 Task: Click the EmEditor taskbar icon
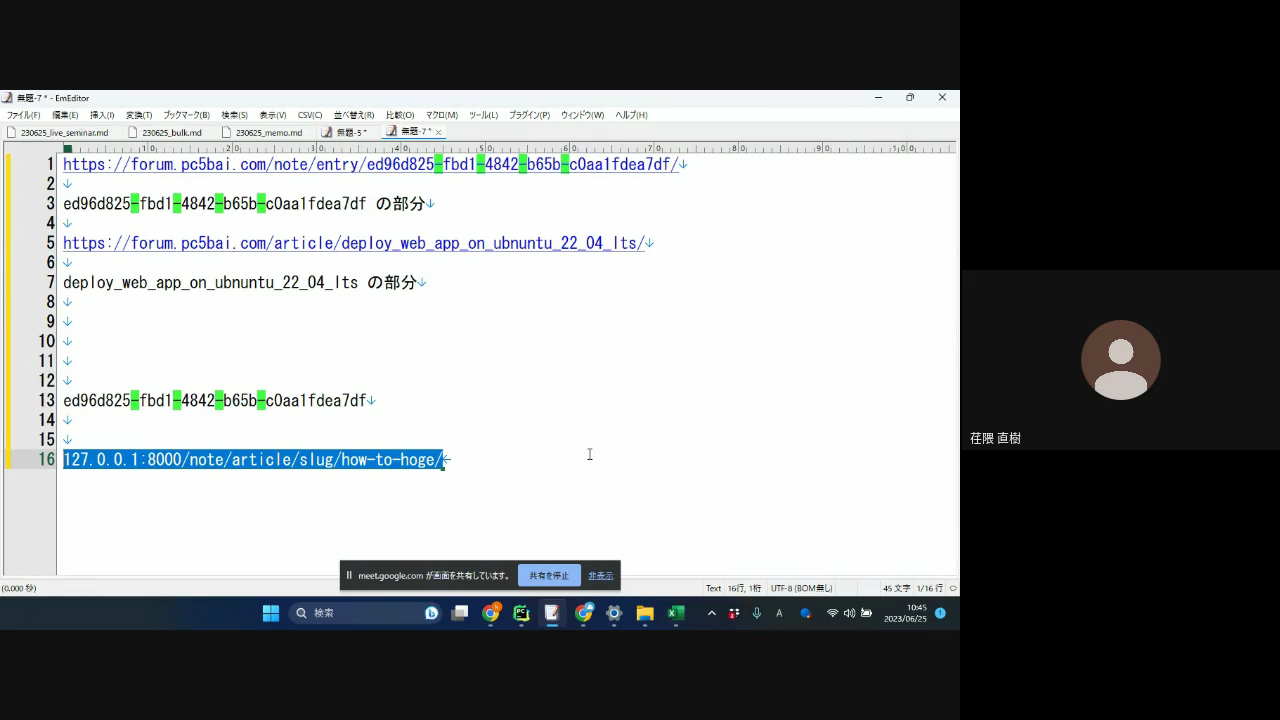coord(552,613)
